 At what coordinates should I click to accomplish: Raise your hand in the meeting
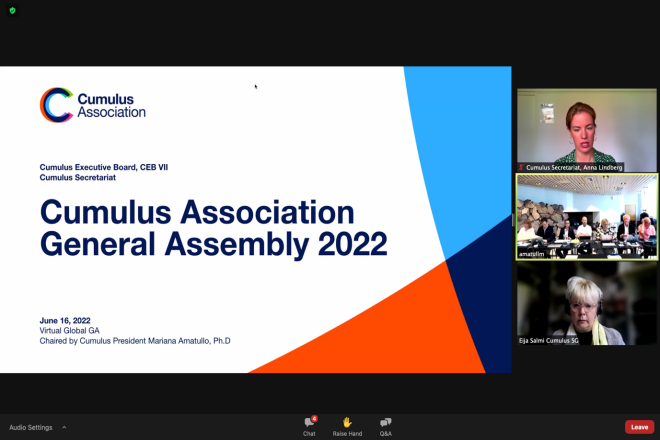[347, 422]
